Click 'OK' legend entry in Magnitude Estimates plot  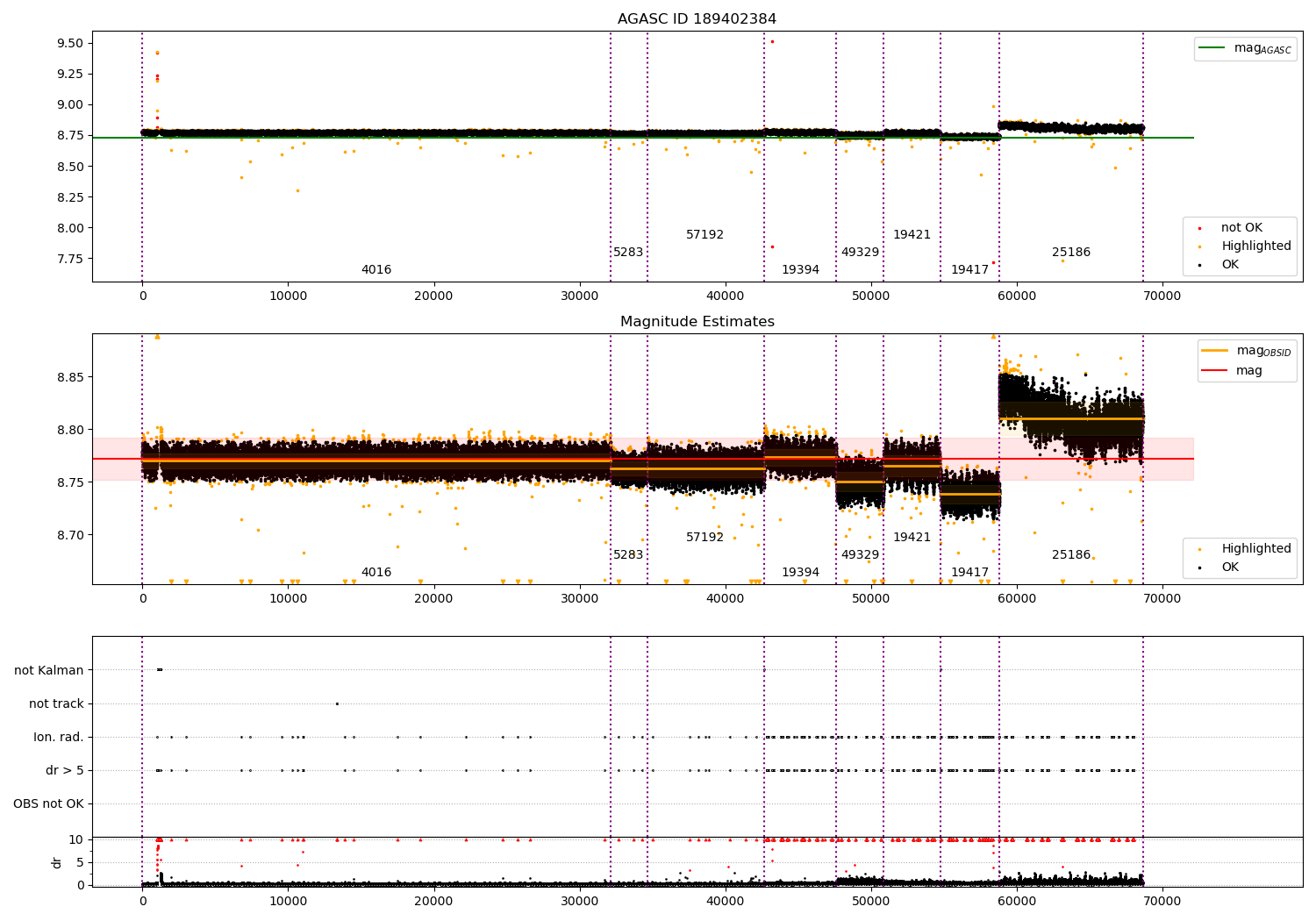[1230, 568]
